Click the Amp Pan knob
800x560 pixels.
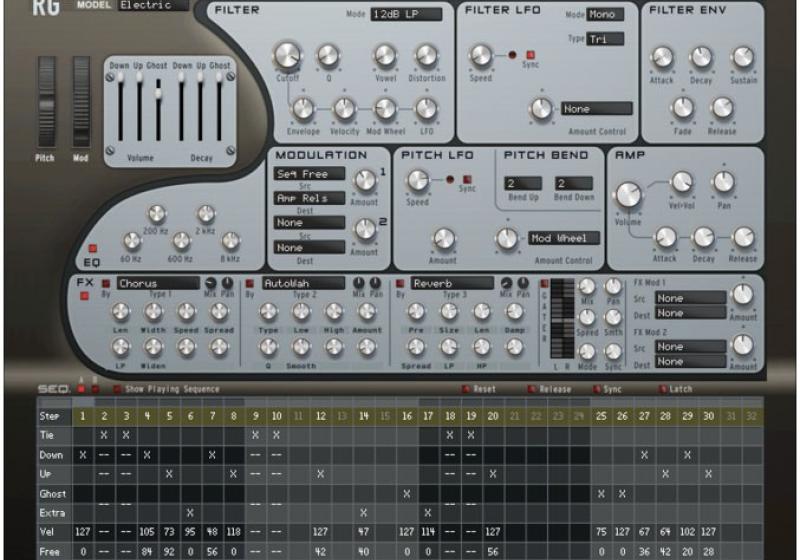[723, 182]
